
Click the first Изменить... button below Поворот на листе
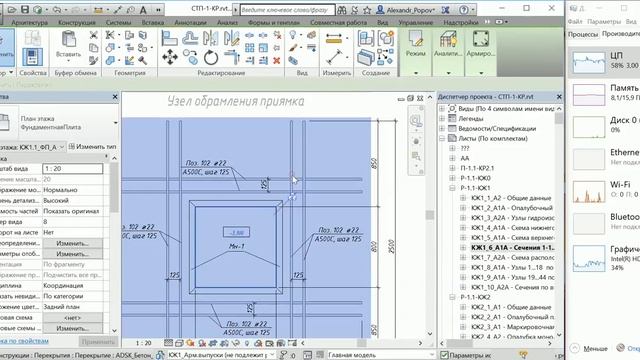click(73, 243)
